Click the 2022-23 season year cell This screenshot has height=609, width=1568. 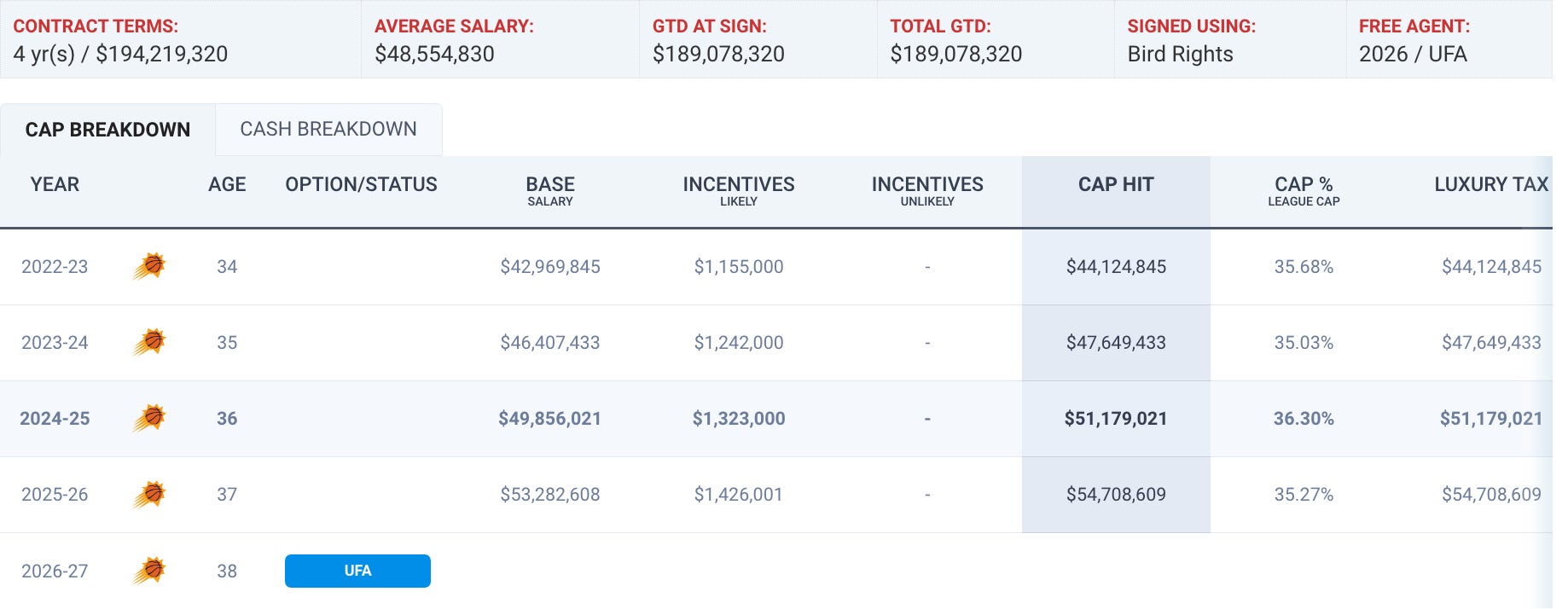point(55,267)
